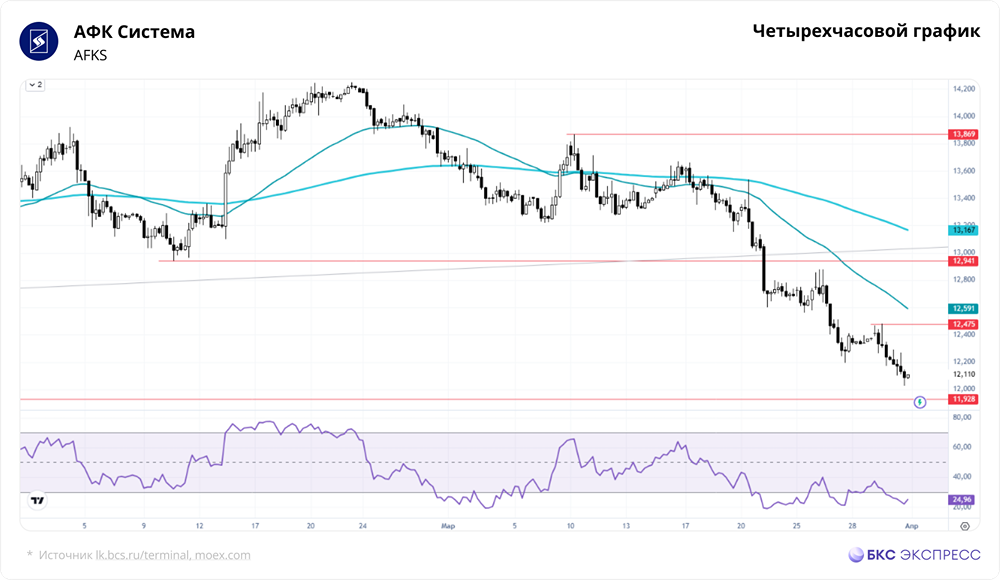Click the Мар date label on time axis
The height and width of the screenshot is (580, 1000).
click(x=448, y=526)
